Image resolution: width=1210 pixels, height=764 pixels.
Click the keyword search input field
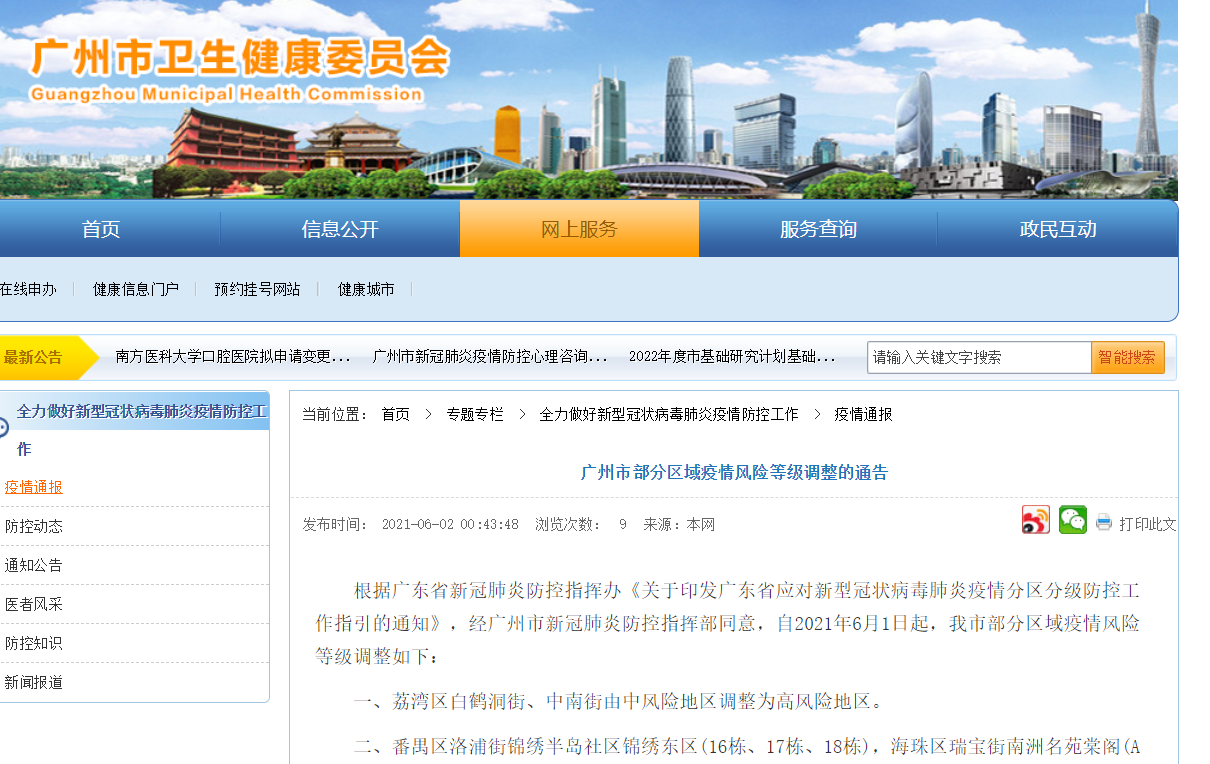point(979,357)
